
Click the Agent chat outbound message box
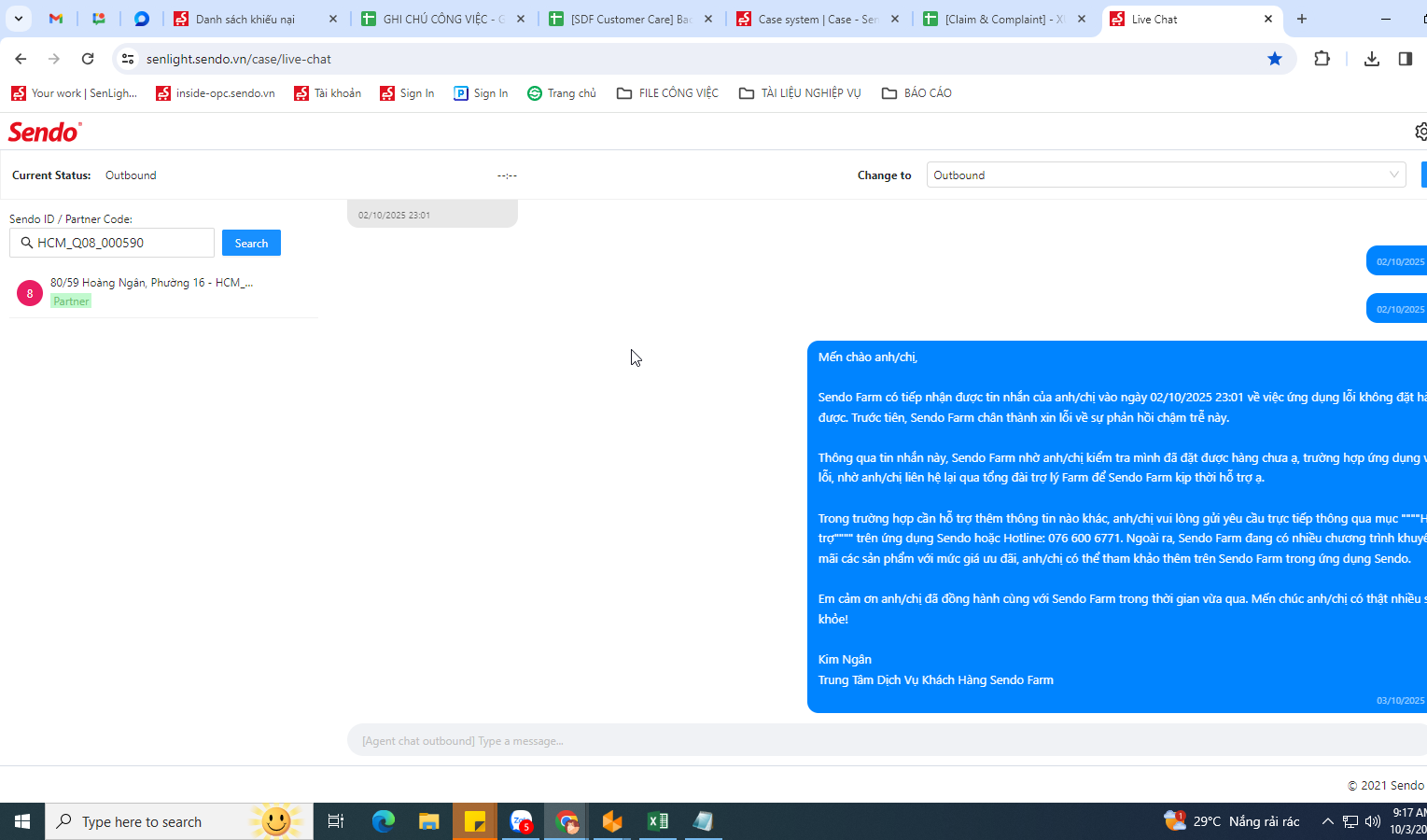tap(887, 740)
